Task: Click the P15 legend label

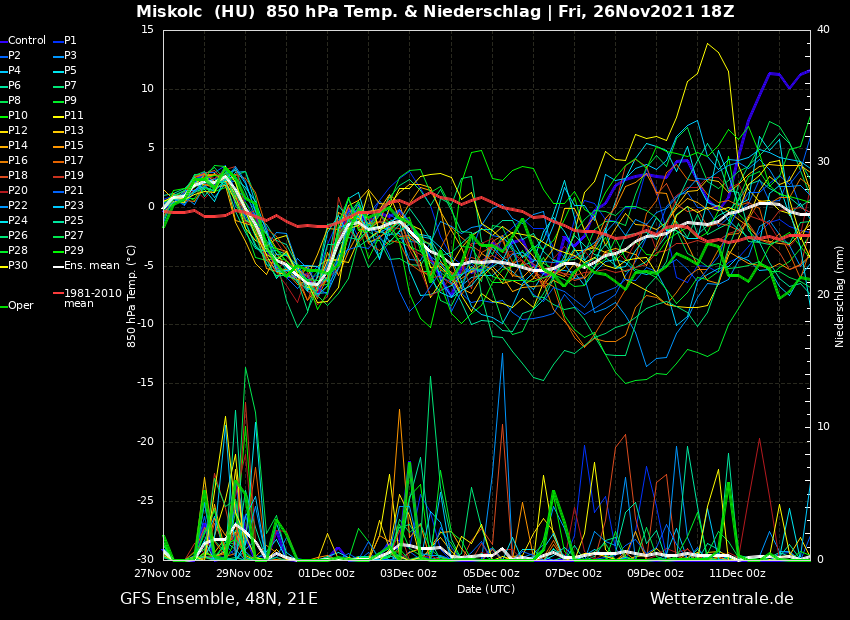Action: pos(73,146)
